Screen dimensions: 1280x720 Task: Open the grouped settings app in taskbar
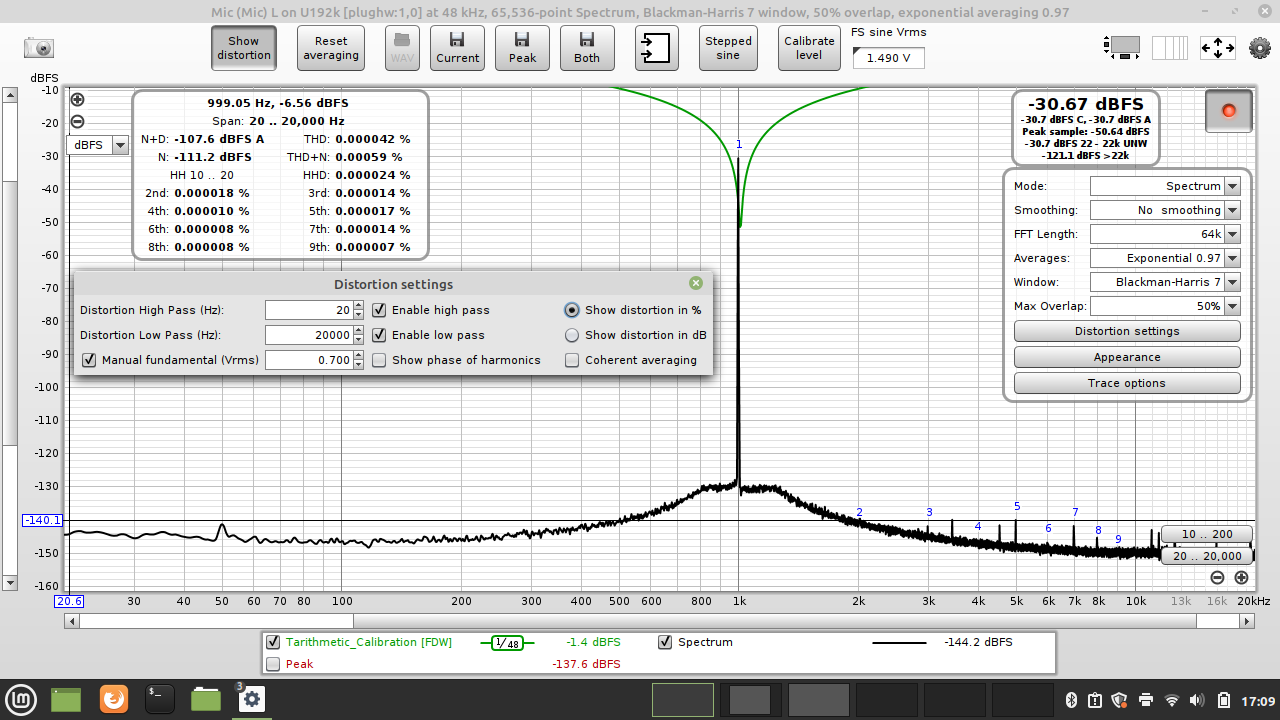(251, 699)
